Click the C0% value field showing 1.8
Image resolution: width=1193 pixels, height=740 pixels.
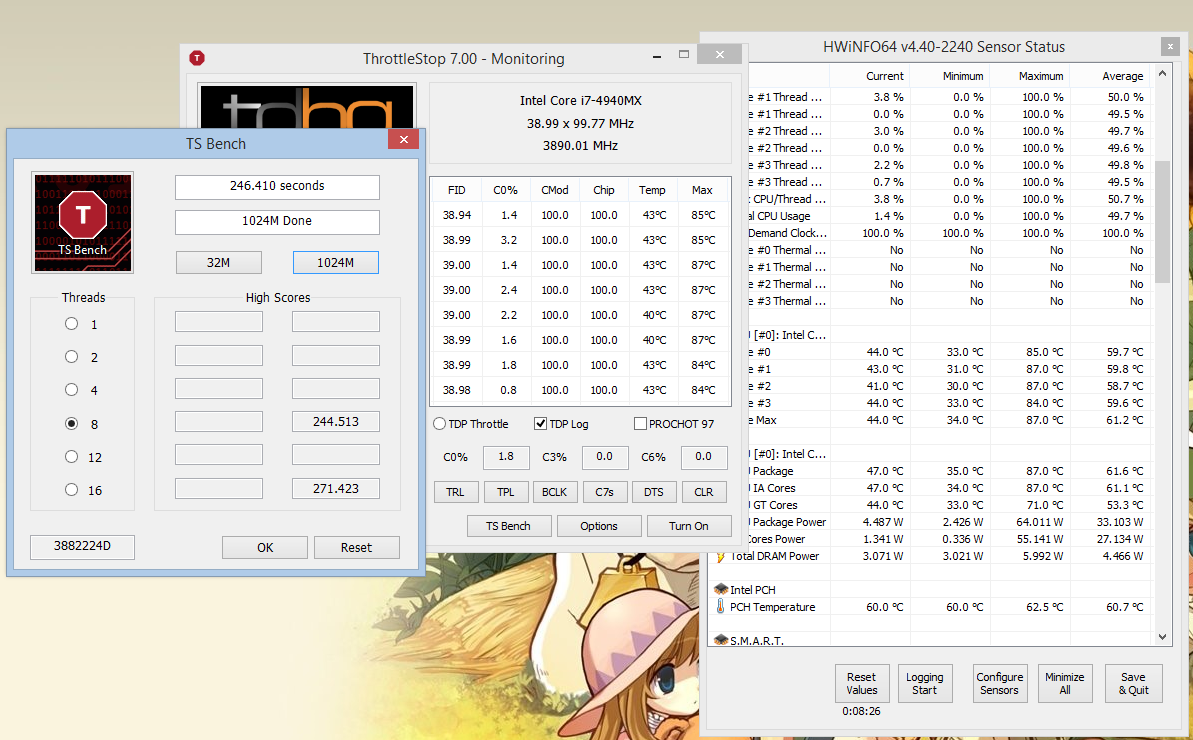click(x=506, y=457)
